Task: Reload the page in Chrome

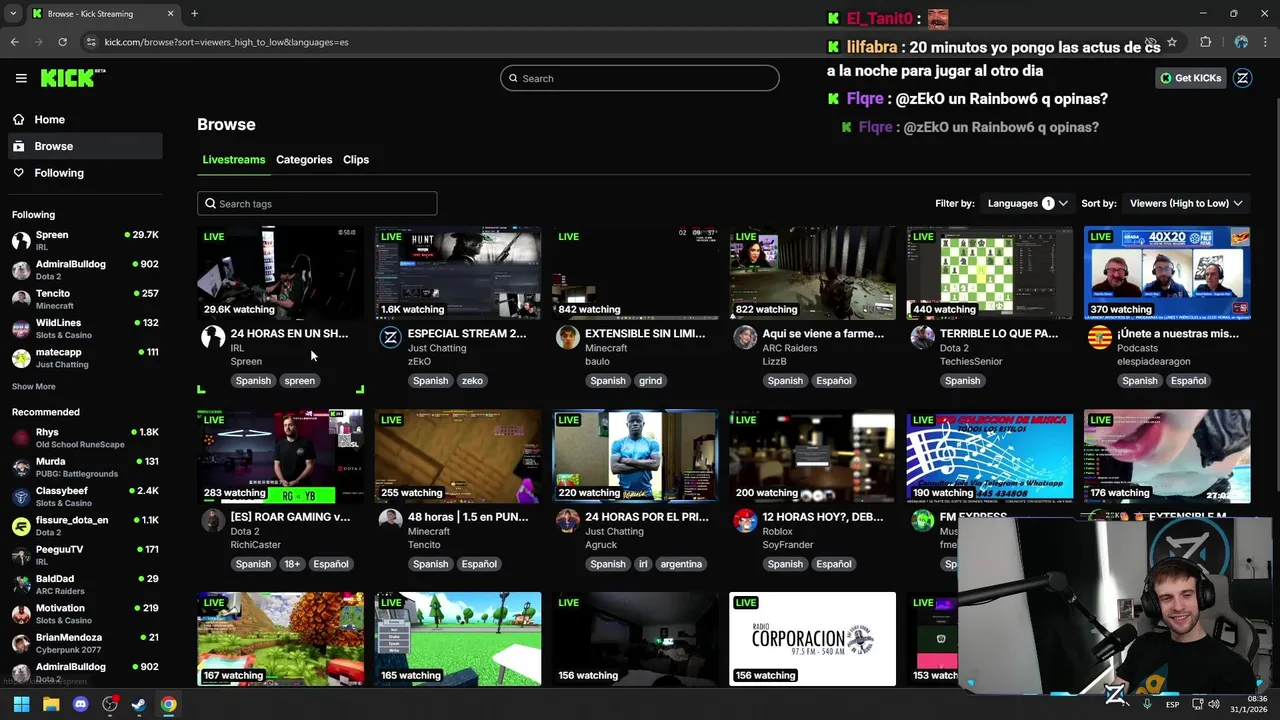Action: pos(62,42)
